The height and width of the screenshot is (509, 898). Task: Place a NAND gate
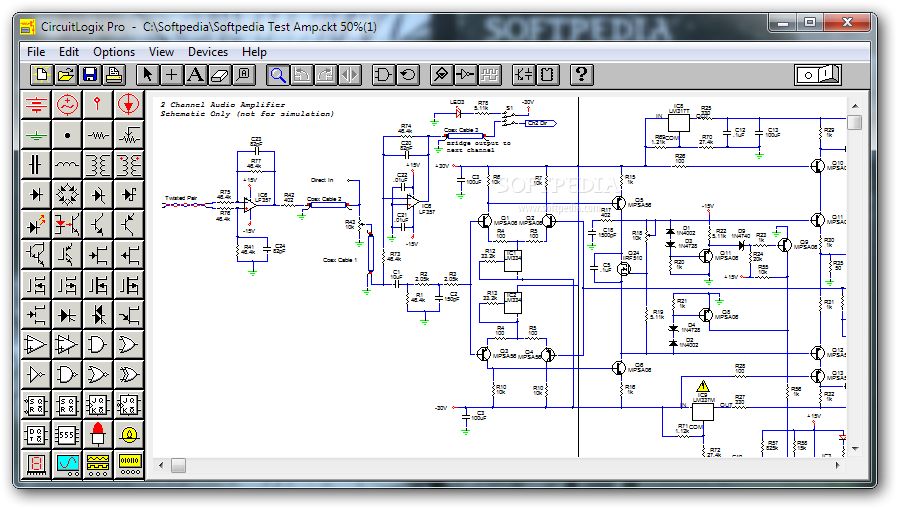[x=67, y=375]
